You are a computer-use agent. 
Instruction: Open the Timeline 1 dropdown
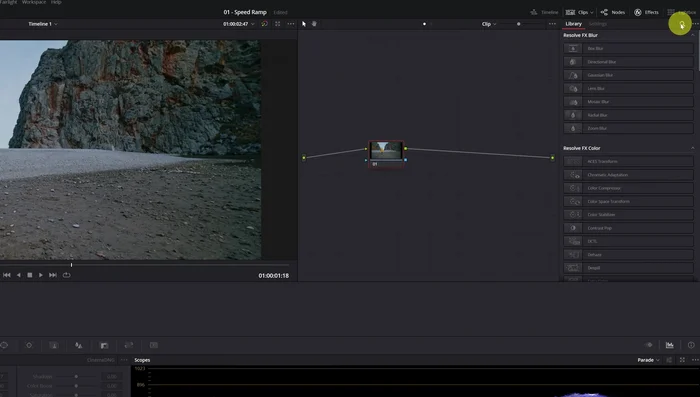43,24
